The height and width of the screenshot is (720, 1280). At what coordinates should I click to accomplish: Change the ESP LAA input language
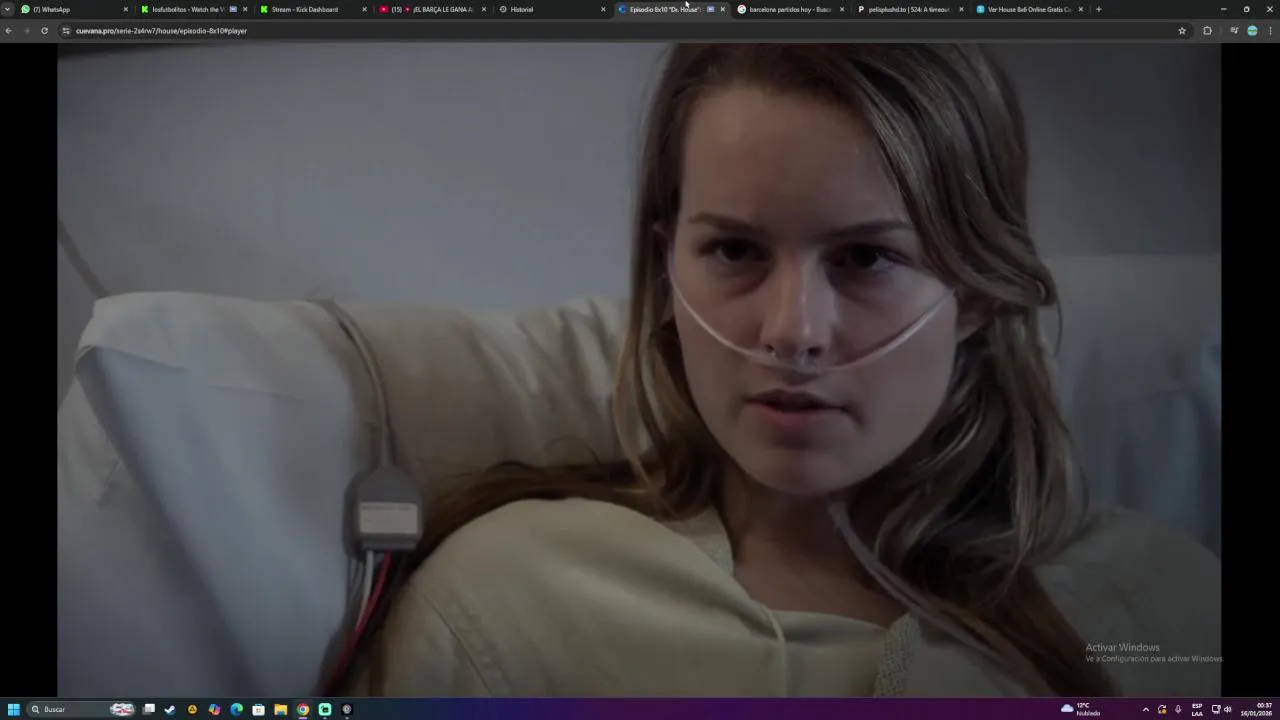pyautogui.click(x=1197, y=709)
